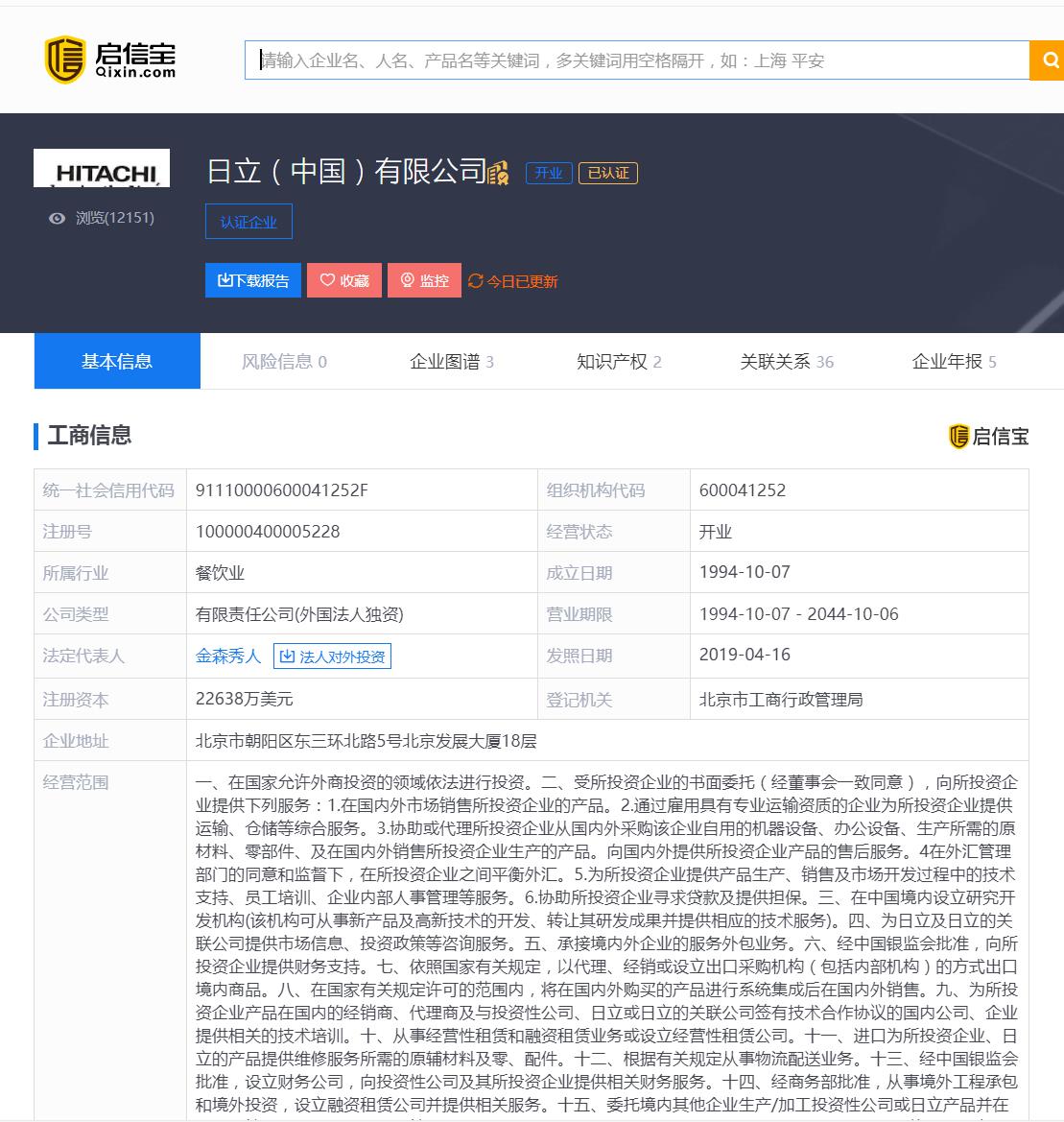
Task: Click the orange search magnifier icon
Action: pos(1049,60)
